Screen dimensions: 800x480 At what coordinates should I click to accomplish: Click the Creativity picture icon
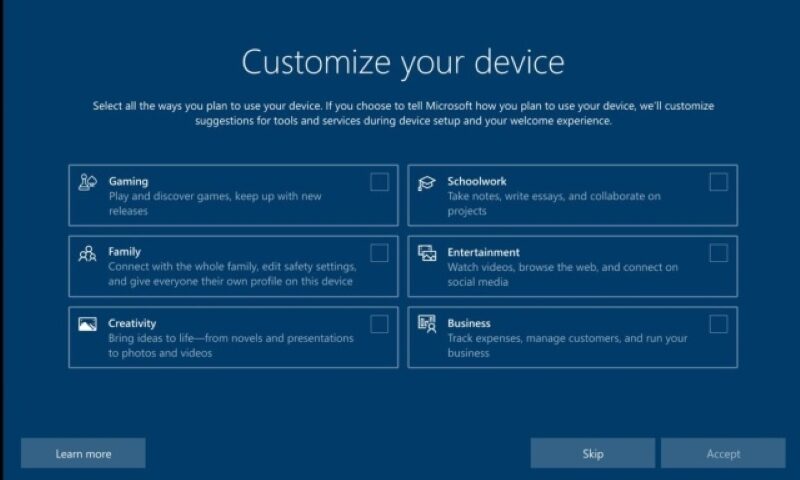point(87,324)
